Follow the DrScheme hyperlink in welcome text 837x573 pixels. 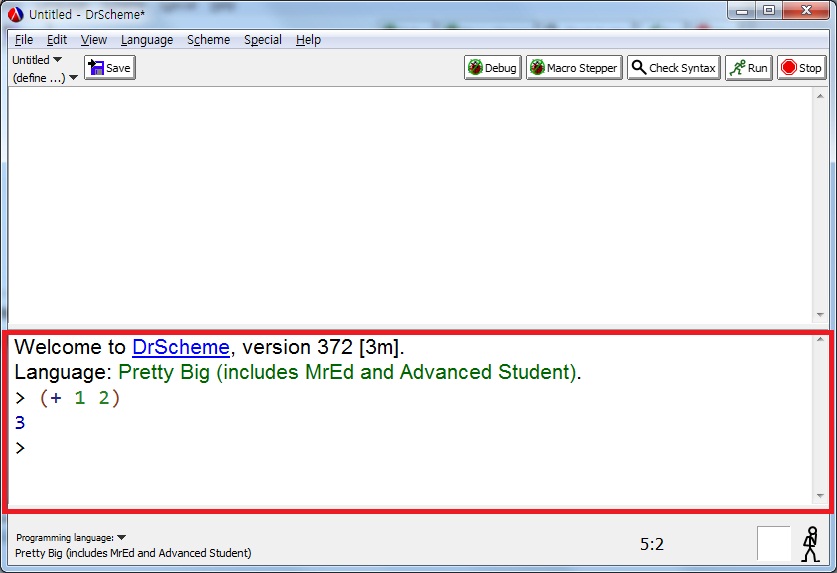[x=180, y=348]
